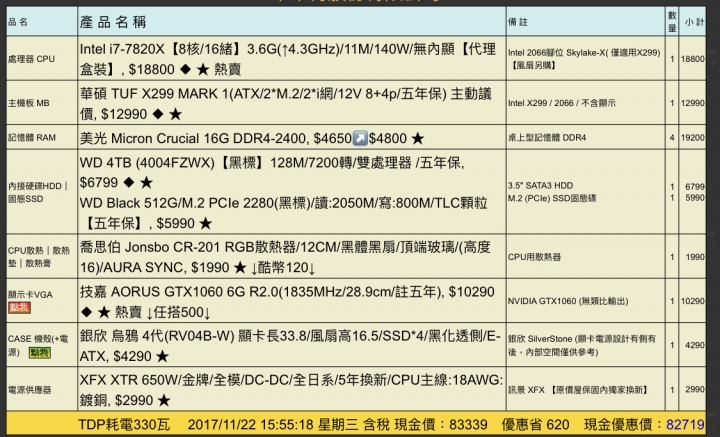
Task: Click the 現金優惠價 82719 final price
Action: pos(644,425)
